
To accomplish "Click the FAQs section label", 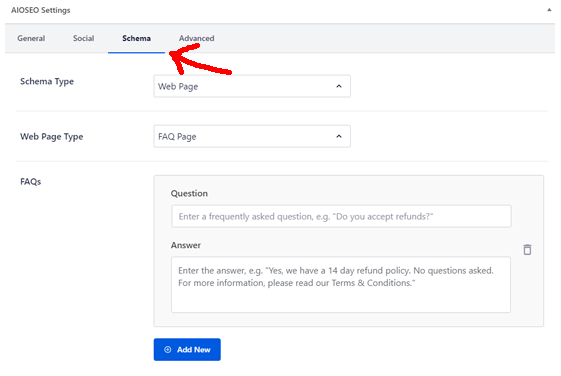I will 30,182.
